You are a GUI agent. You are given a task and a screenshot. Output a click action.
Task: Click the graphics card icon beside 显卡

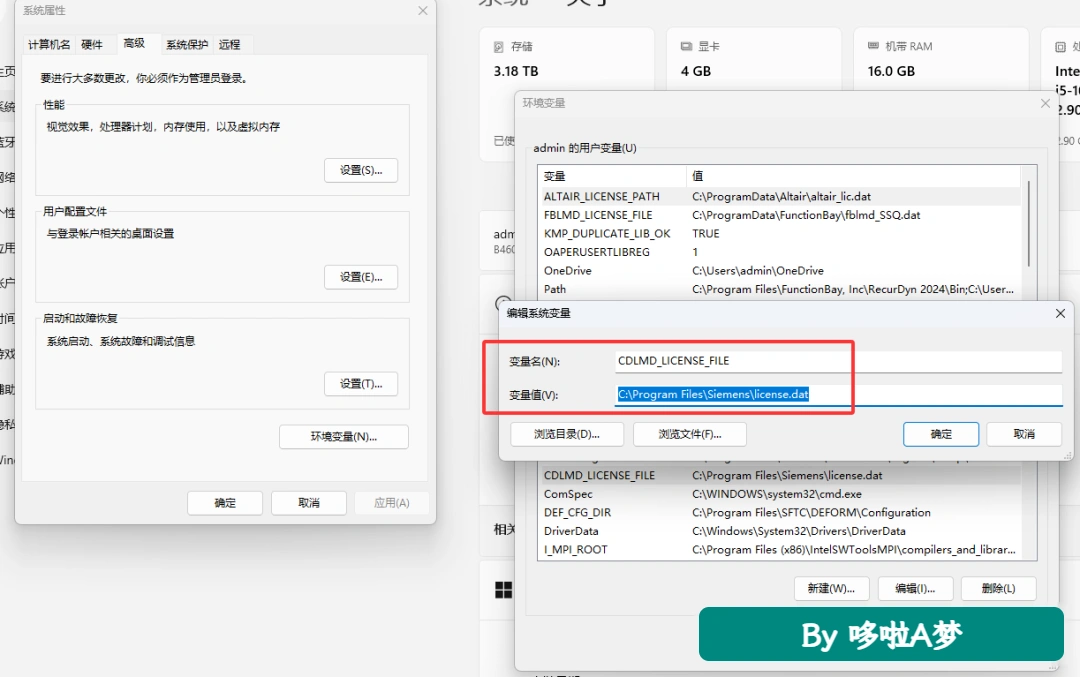(x=686, y=46)
